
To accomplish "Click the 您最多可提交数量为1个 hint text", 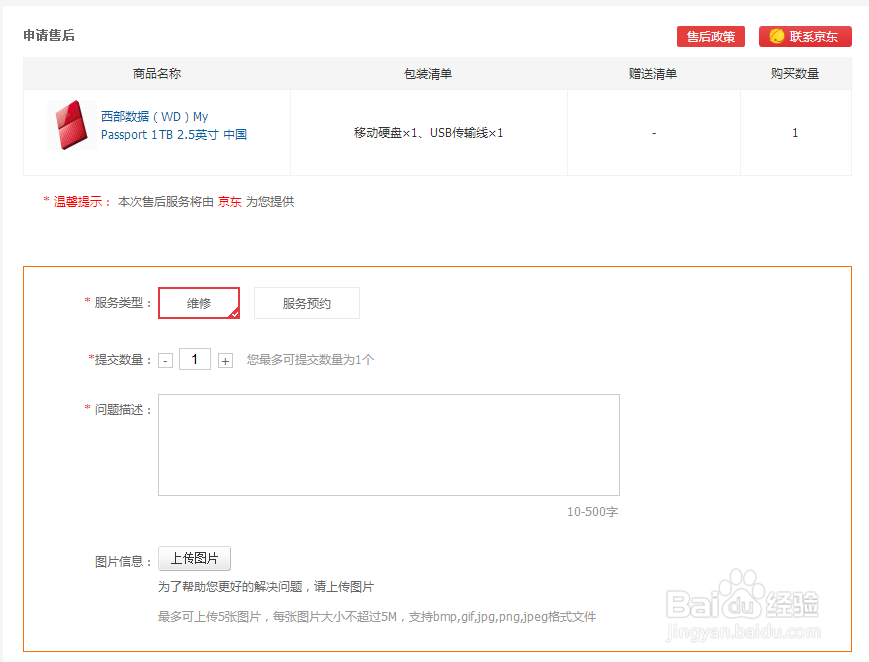I will pyautogui.click(x=310, y=360).
